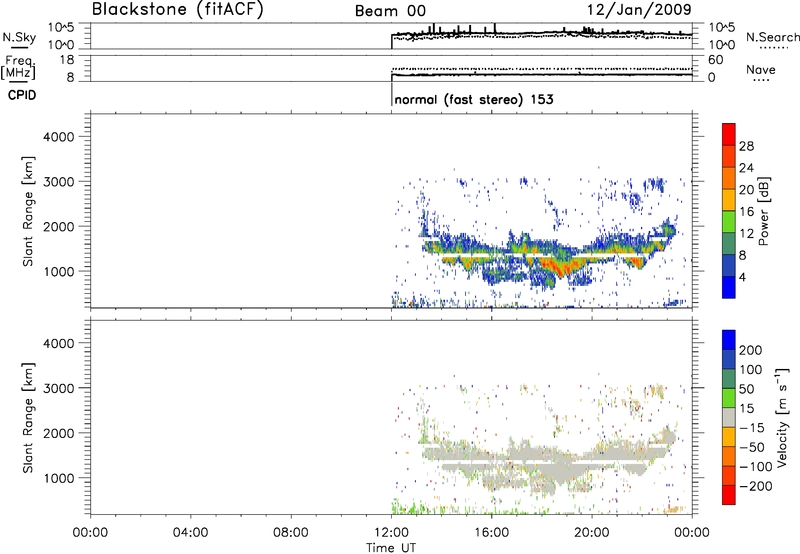Click the normal (fast stereo) 153 text
Viewport: 800px width, 554px height.
(x=474, y=99)
